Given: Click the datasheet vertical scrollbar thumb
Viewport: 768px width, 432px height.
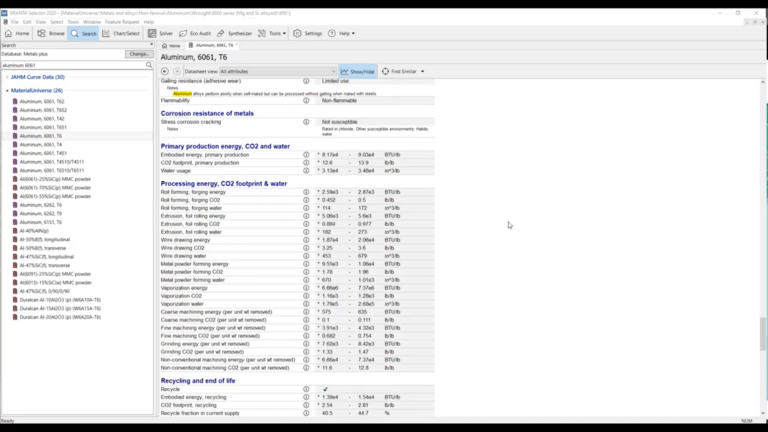Looking at the screenshot, I should pos(763,334).
